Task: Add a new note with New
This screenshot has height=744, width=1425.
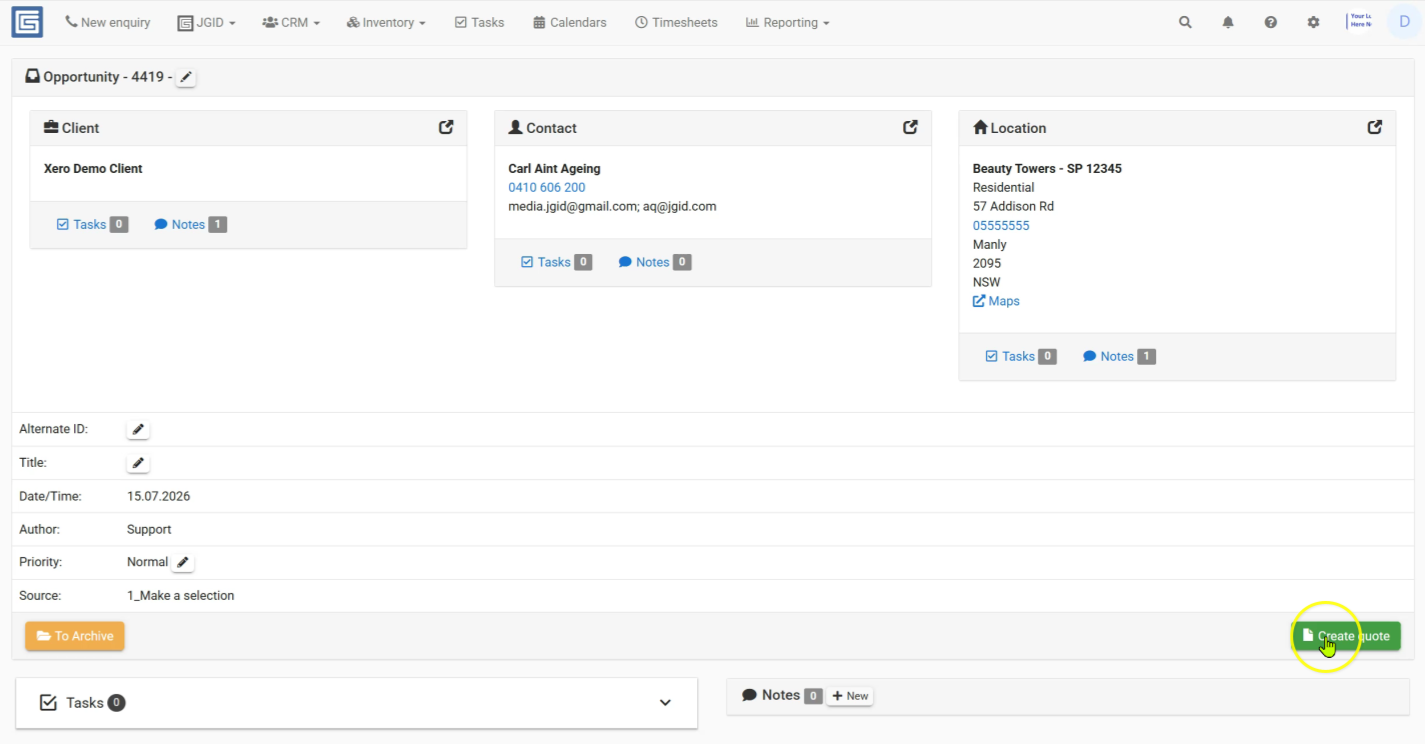Action: [850, 696]
